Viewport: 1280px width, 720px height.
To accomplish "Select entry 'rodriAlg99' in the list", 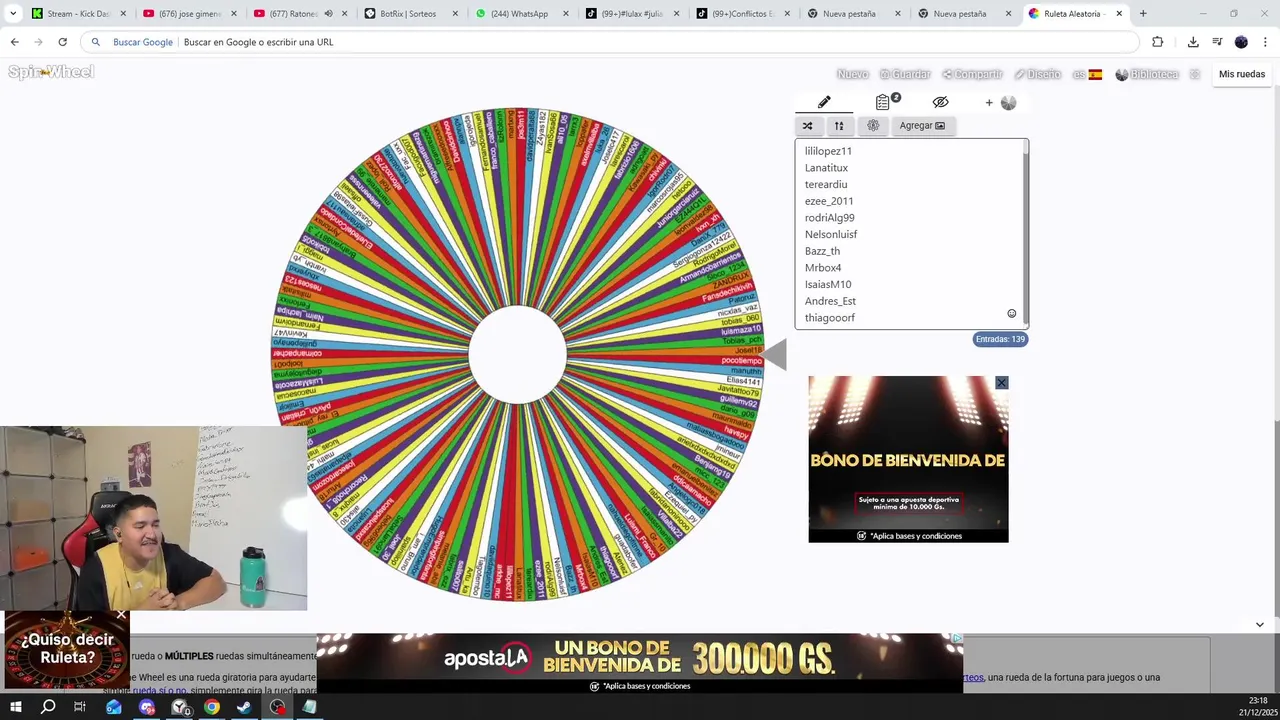I will pyautogui.click(x=829, y=218).
